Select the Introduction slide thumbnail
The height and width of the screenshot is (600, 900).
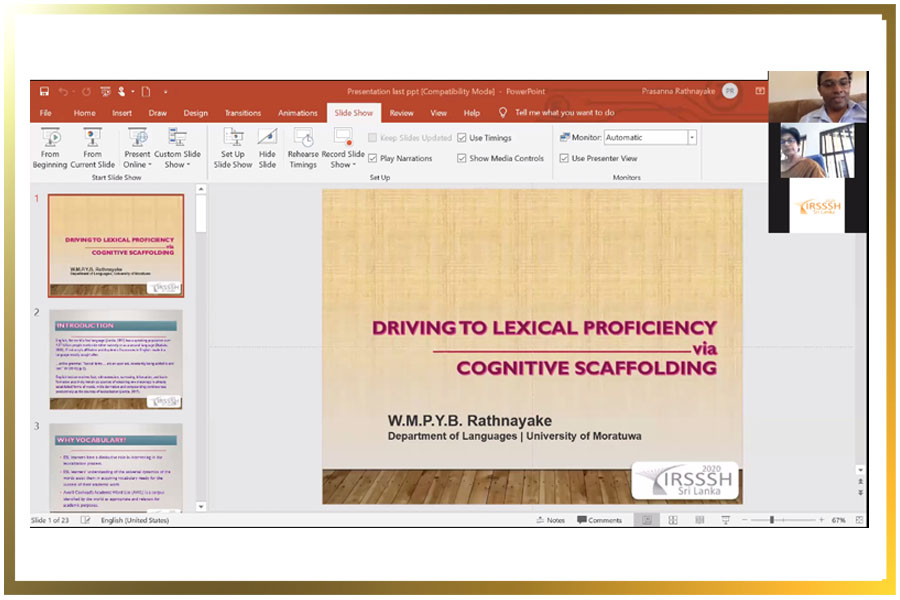click(116, 359)
